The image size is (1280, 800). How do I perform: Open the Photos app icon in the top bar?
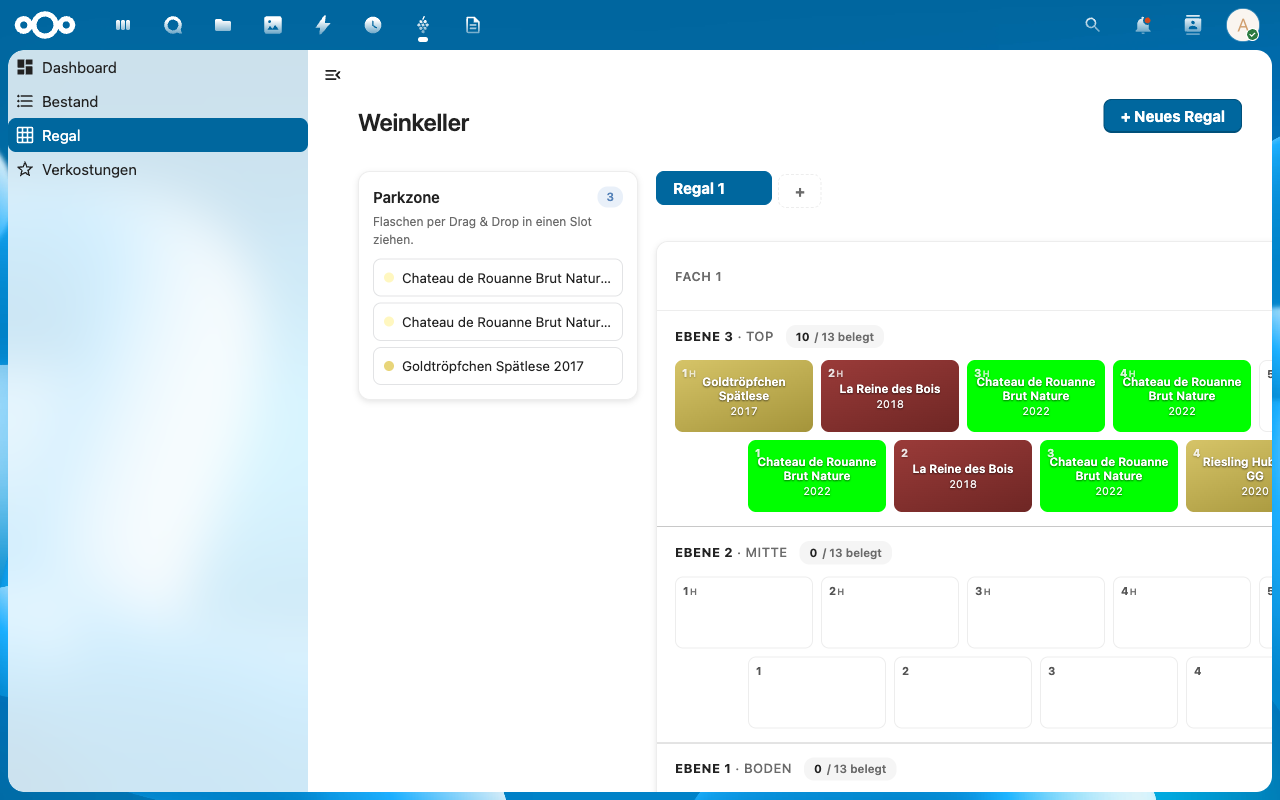click(273, 25)
